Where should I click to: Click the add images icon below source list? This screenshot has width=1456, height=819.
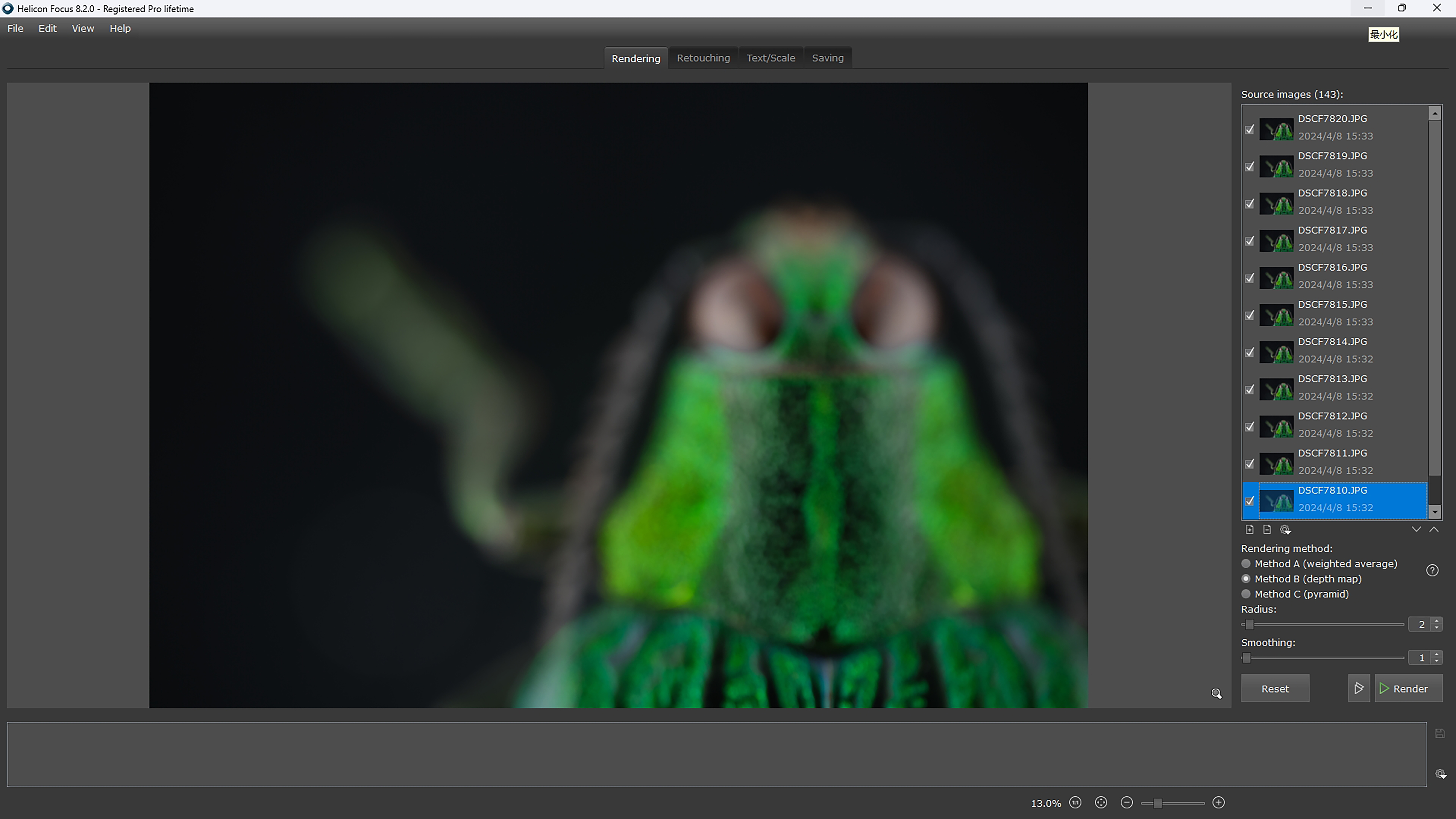tap(1250, 530)
